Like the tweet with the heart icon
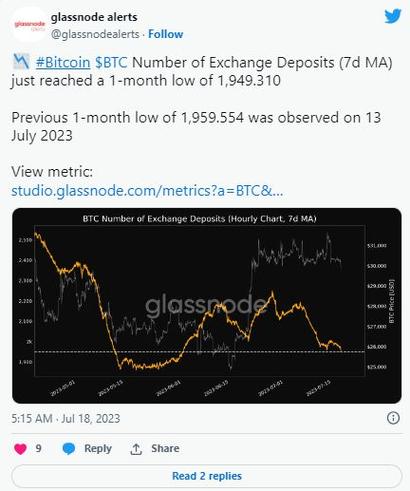Viewport: 410px width, 491px height. 20,449
